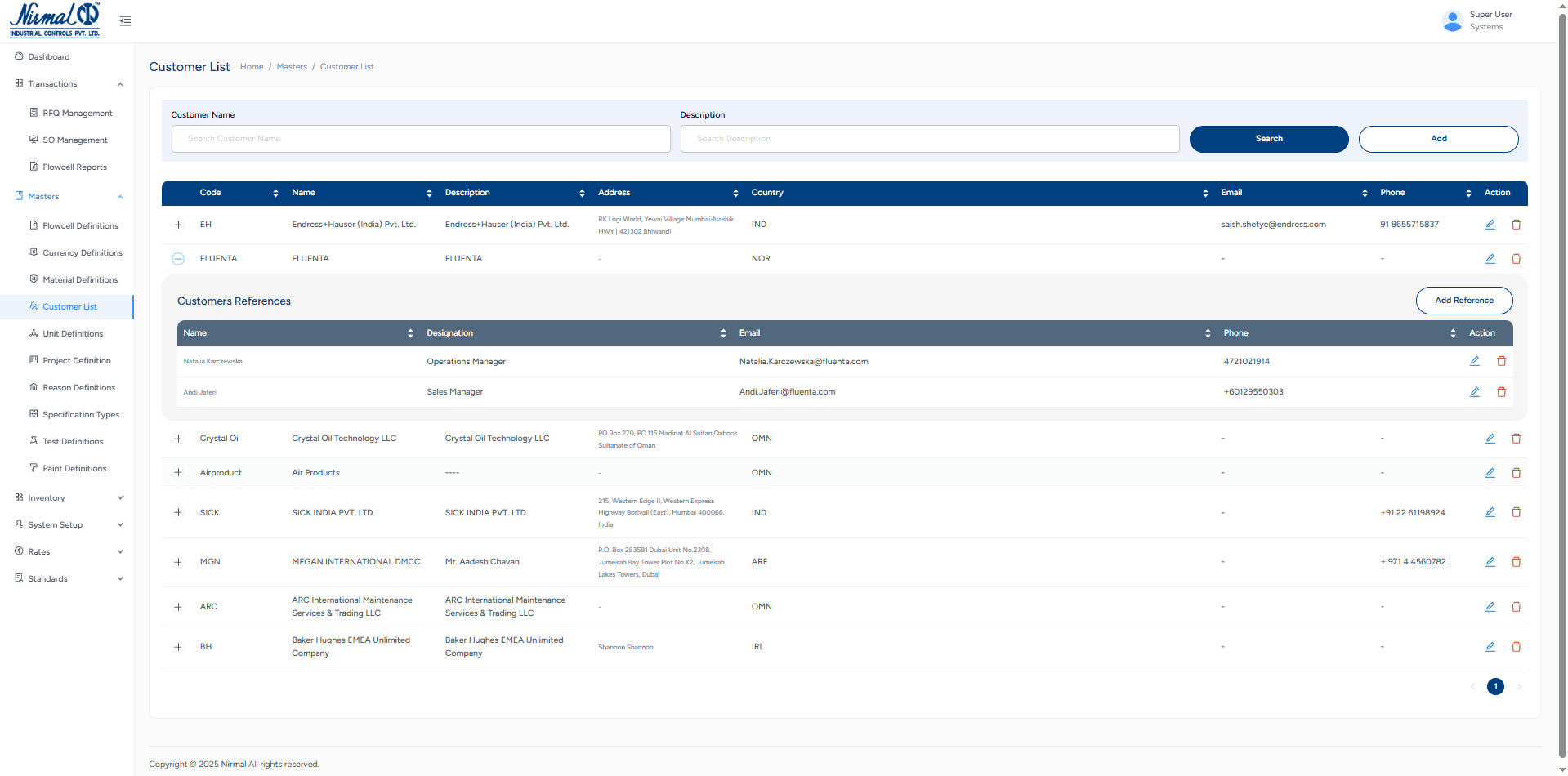Viewport: 1568px width, 776px height.
Task: Toggle sorting on the references Phone column
Action: tap(1453, 332)
